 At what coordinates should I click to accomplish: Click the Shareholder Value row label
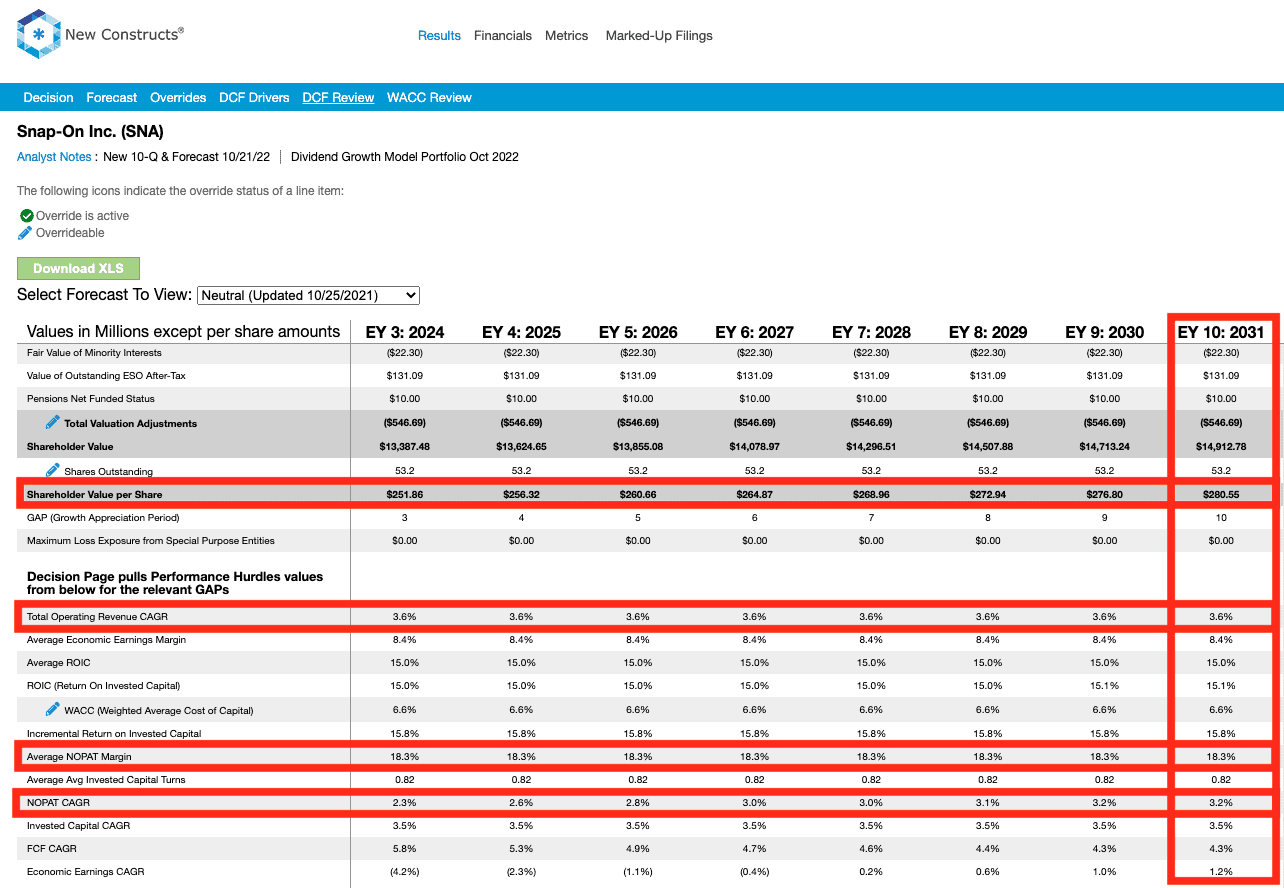tap(70, 447)
